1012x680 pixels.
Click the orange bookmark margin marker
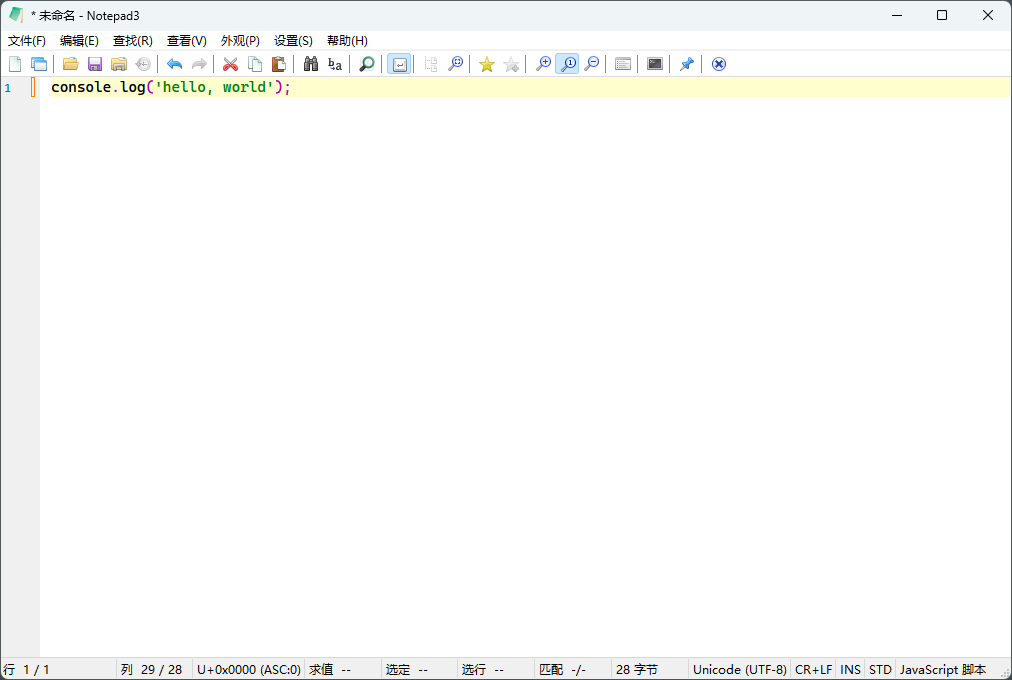click(x=33, y=87)
